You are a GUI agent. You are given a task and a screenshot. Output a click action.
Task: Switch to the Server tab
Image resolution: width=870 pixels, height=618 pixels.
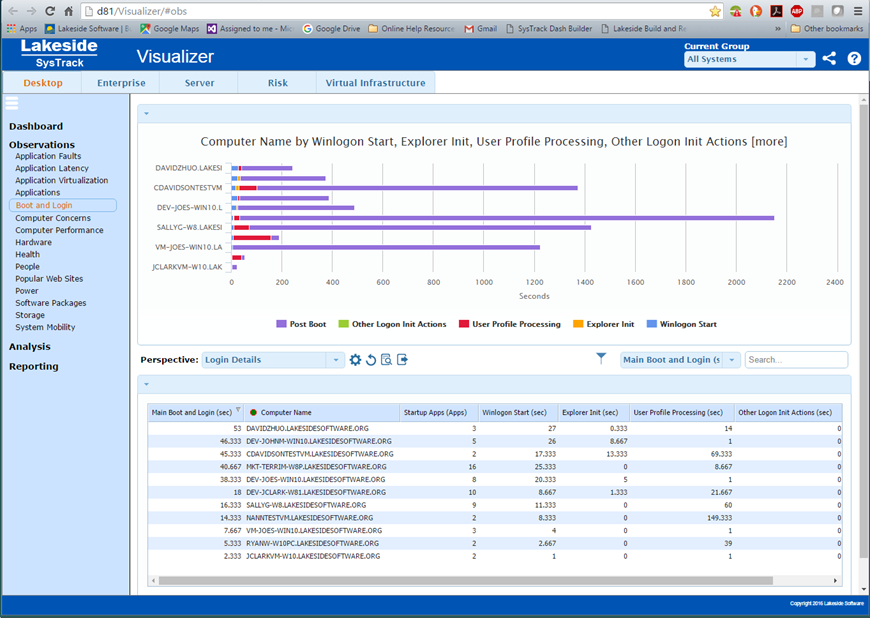point(199,83)
